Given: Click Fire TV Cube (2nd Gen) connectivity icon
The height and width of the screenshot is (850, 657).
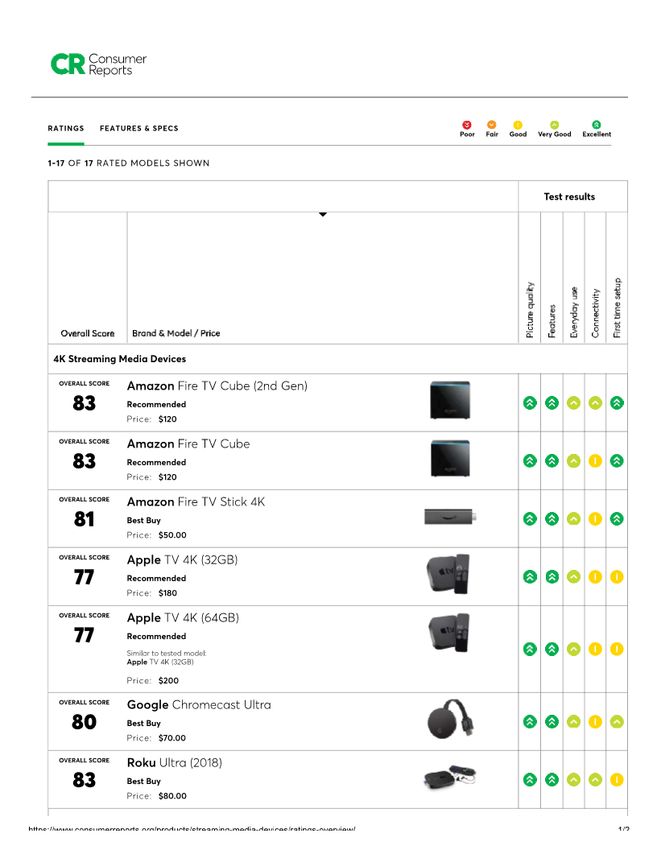Looking at the screenshot, I should pyautogui.click(x=595, y=403).
